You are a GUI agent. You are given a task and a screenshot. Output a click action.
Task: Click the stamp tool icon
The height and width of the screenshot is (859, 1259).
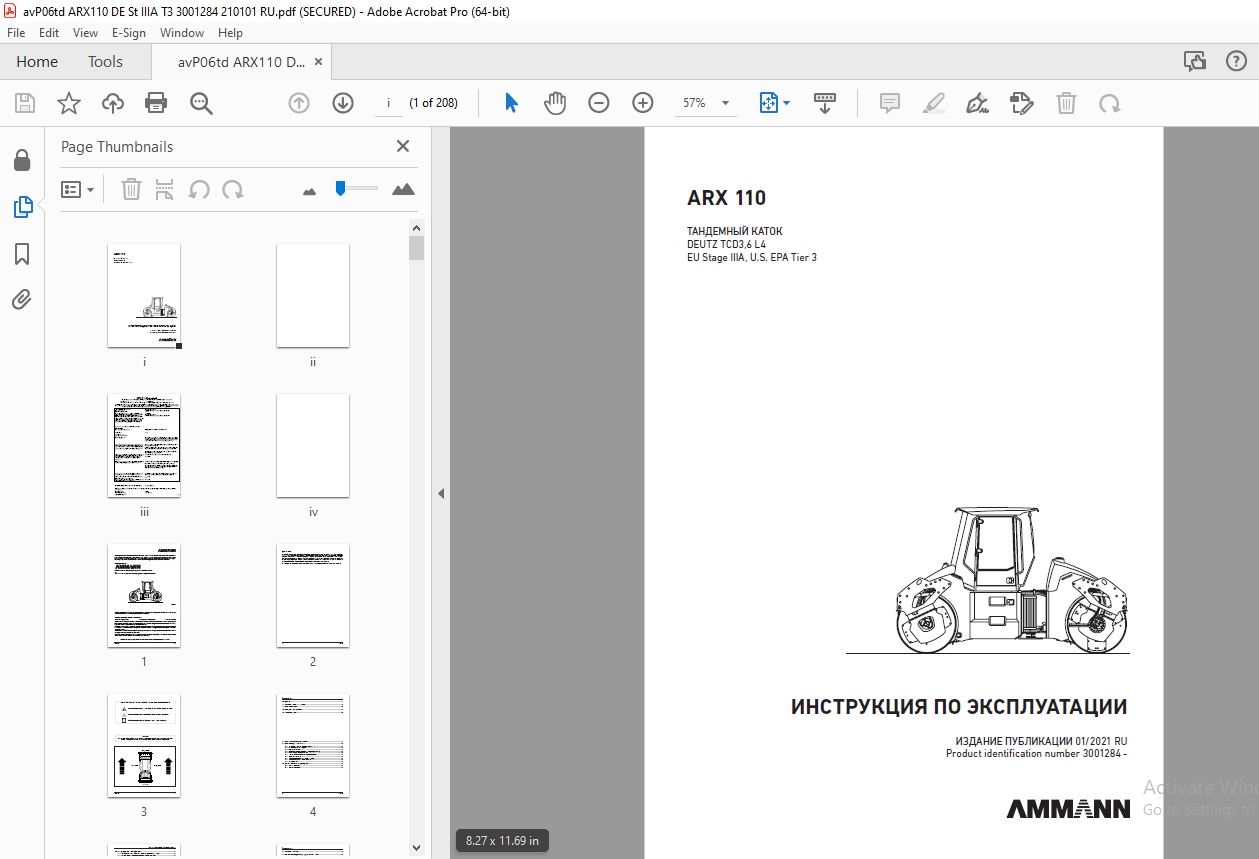(1021, 103)
